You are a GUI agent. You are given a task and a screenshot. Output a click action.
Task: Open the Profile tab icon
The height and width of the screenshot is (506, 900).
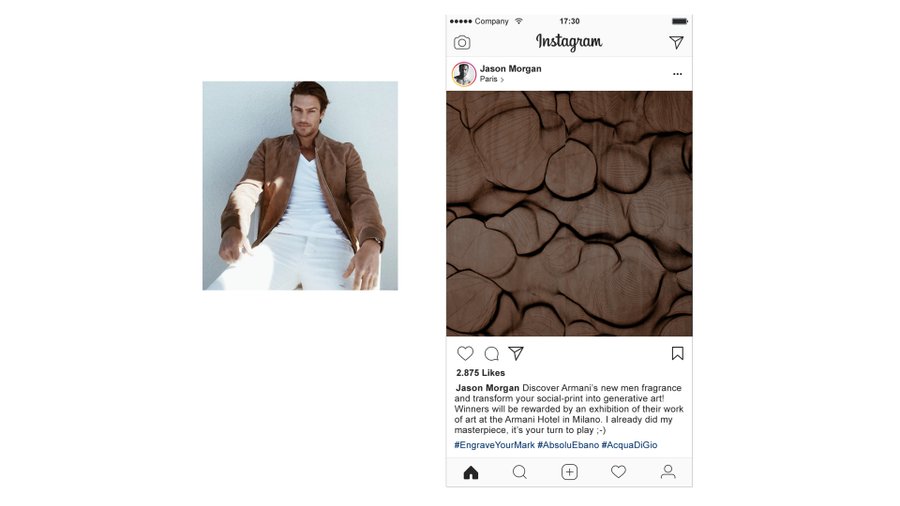(x=668, y=472)
